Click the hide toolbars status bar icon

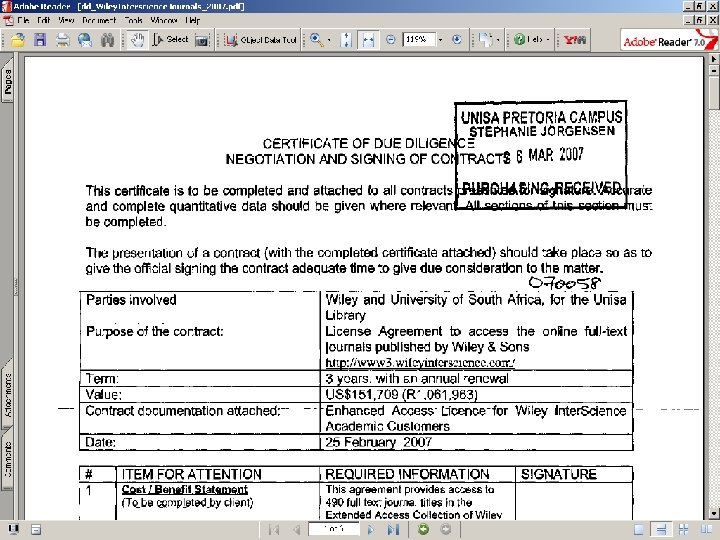(x=36, y=529)
